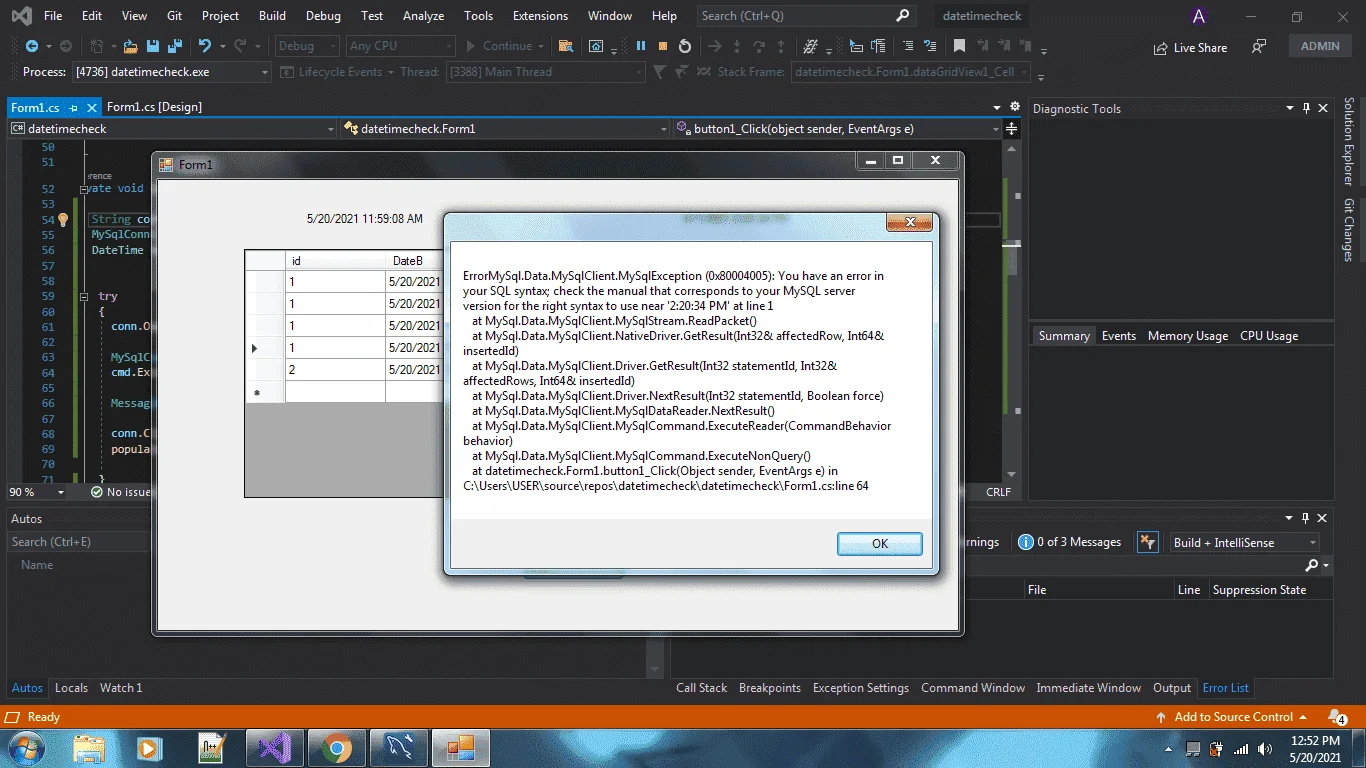Click the lightbulb quick-actions icon at line 54

62,219
